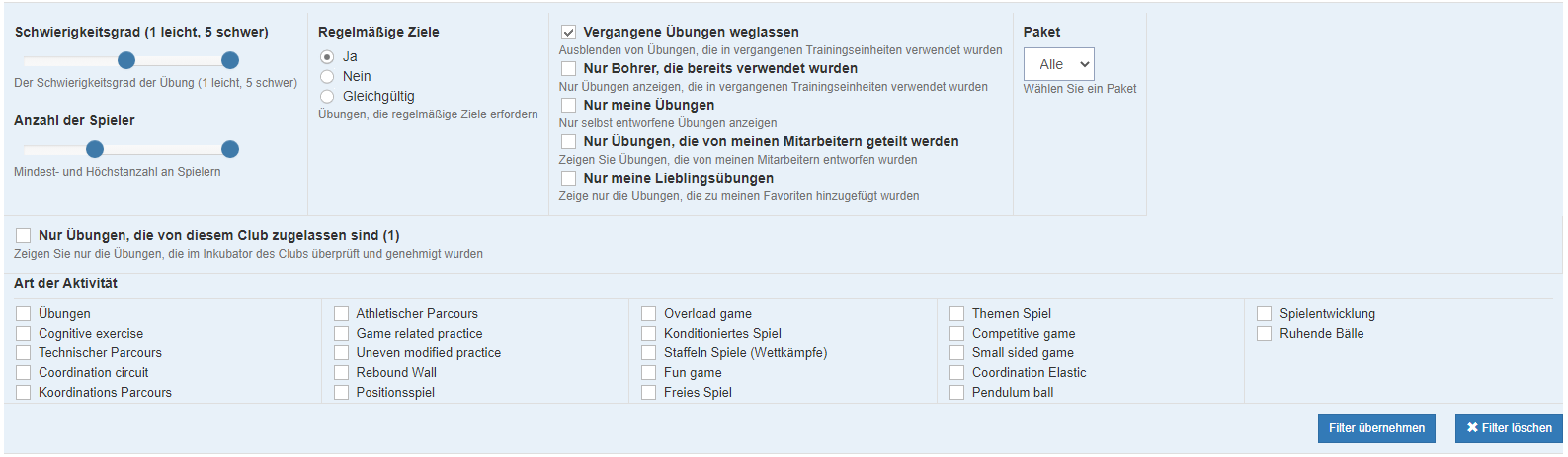The image size is (1568, 457).
Task: Choose Gleichgültig for Regelmäßige Ziele
Action: tap(327, 97)
